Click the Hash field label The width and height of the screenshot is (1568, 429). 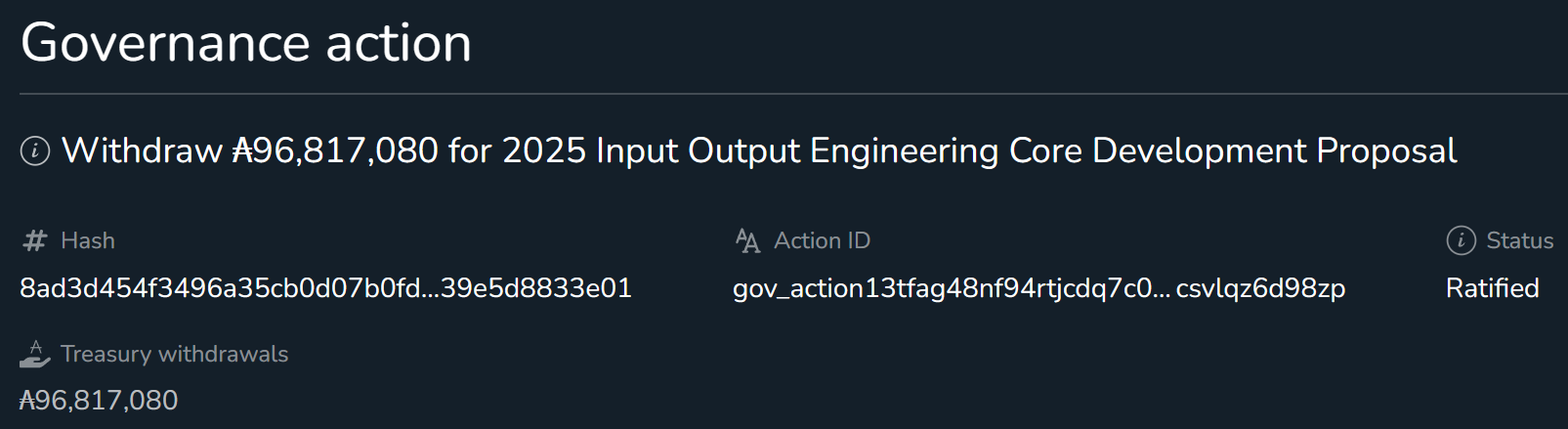click(88, 240)
